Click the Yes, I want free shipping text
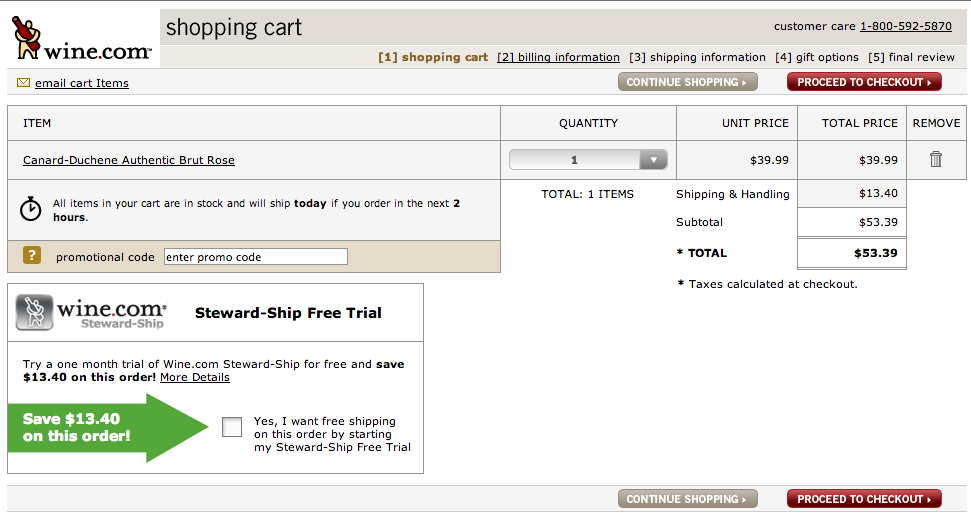The width and height of the screenshot is (971, 513). click(332, 434)
